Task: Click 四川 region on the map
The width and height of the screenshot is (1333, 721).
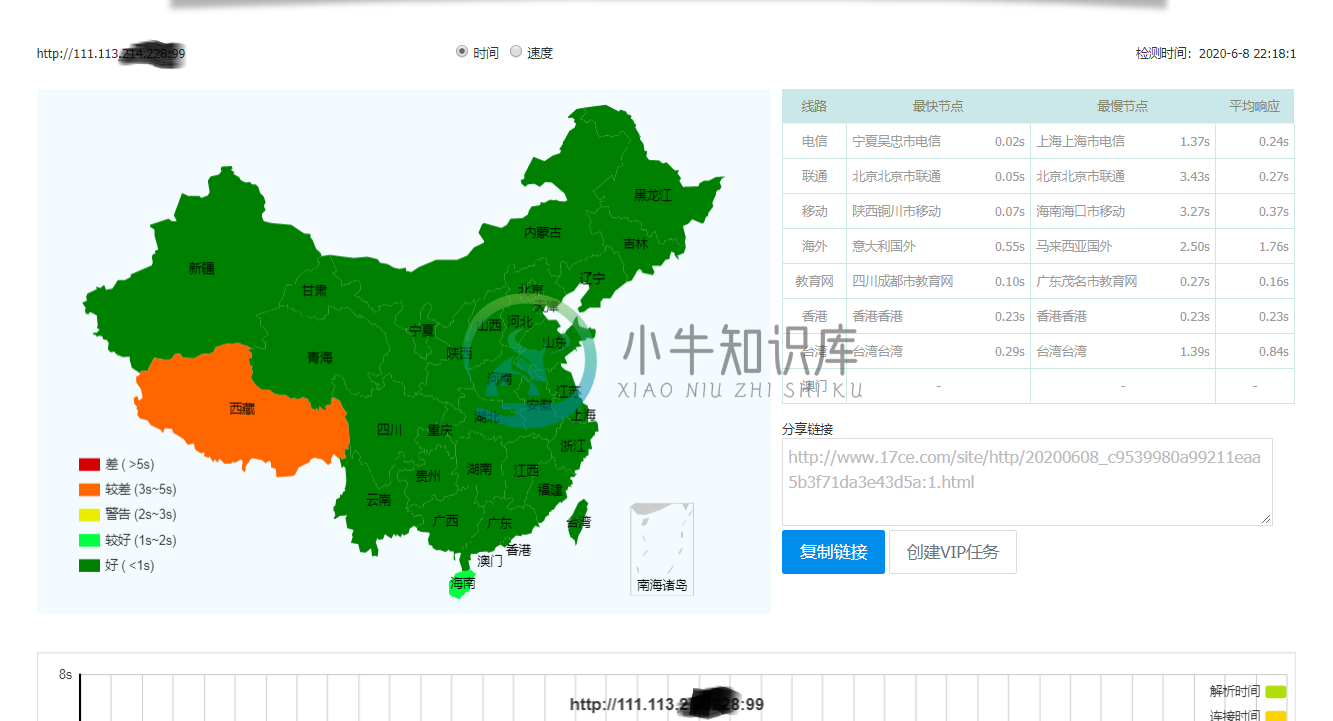Action: (x=389, y=430)
